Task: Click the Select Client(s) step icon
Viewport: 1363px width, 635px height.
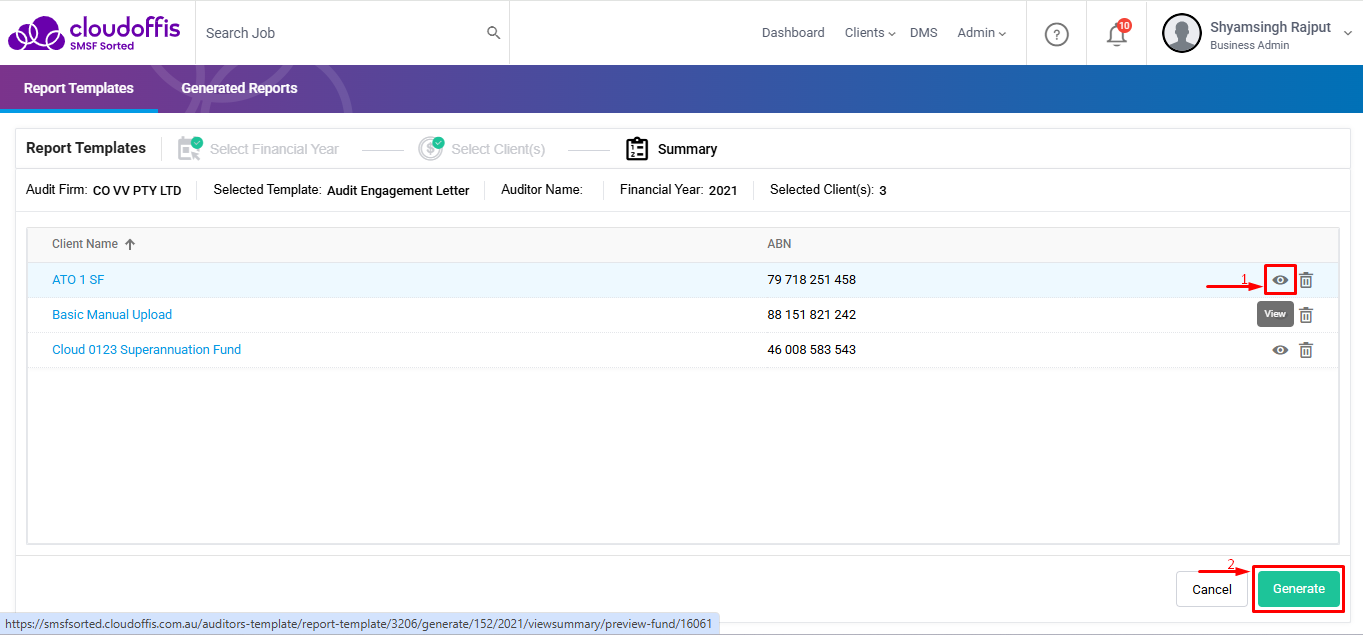Action: click(x=431, y=148)
